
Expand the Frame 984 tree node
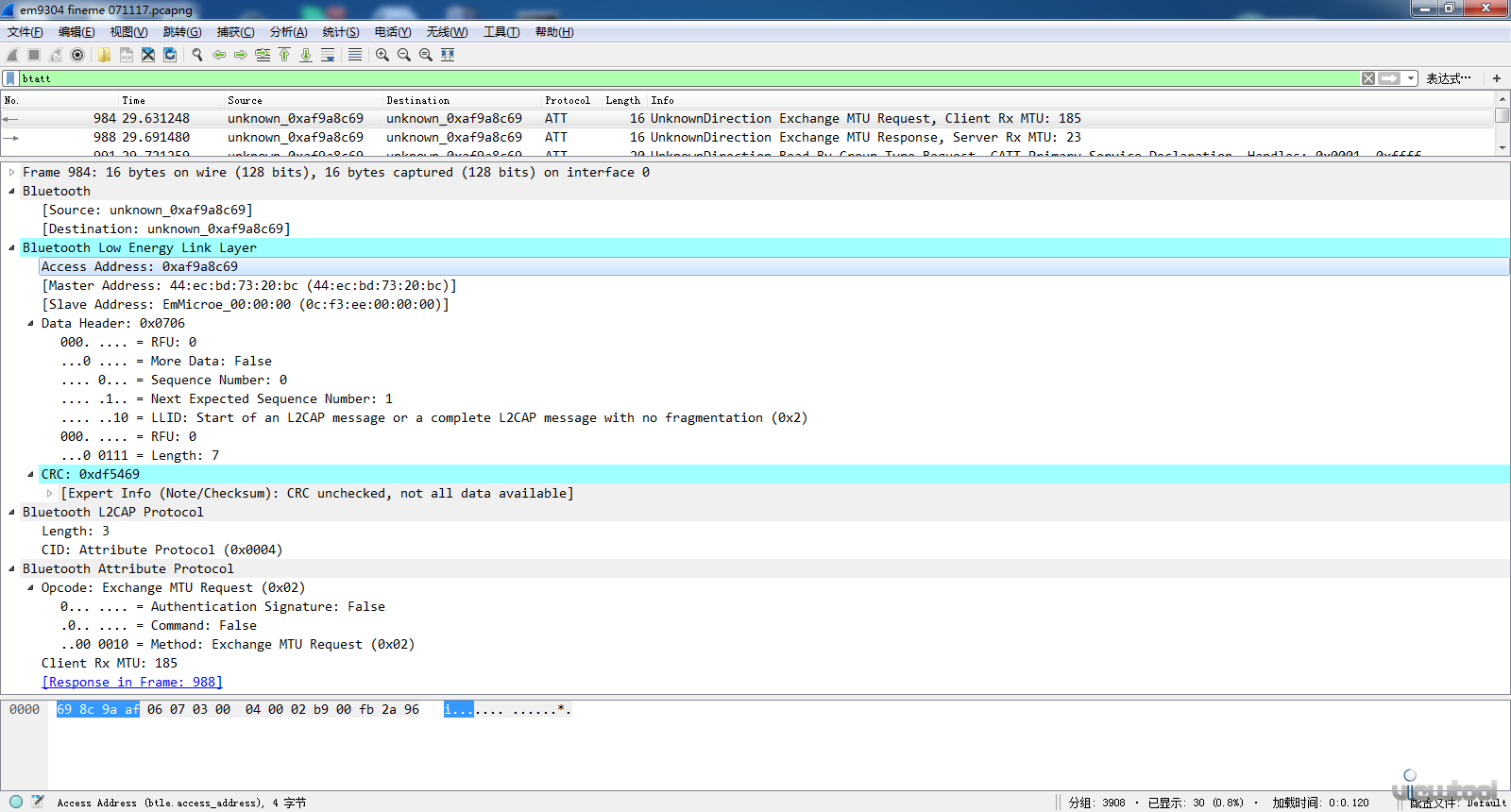point(11,172)
